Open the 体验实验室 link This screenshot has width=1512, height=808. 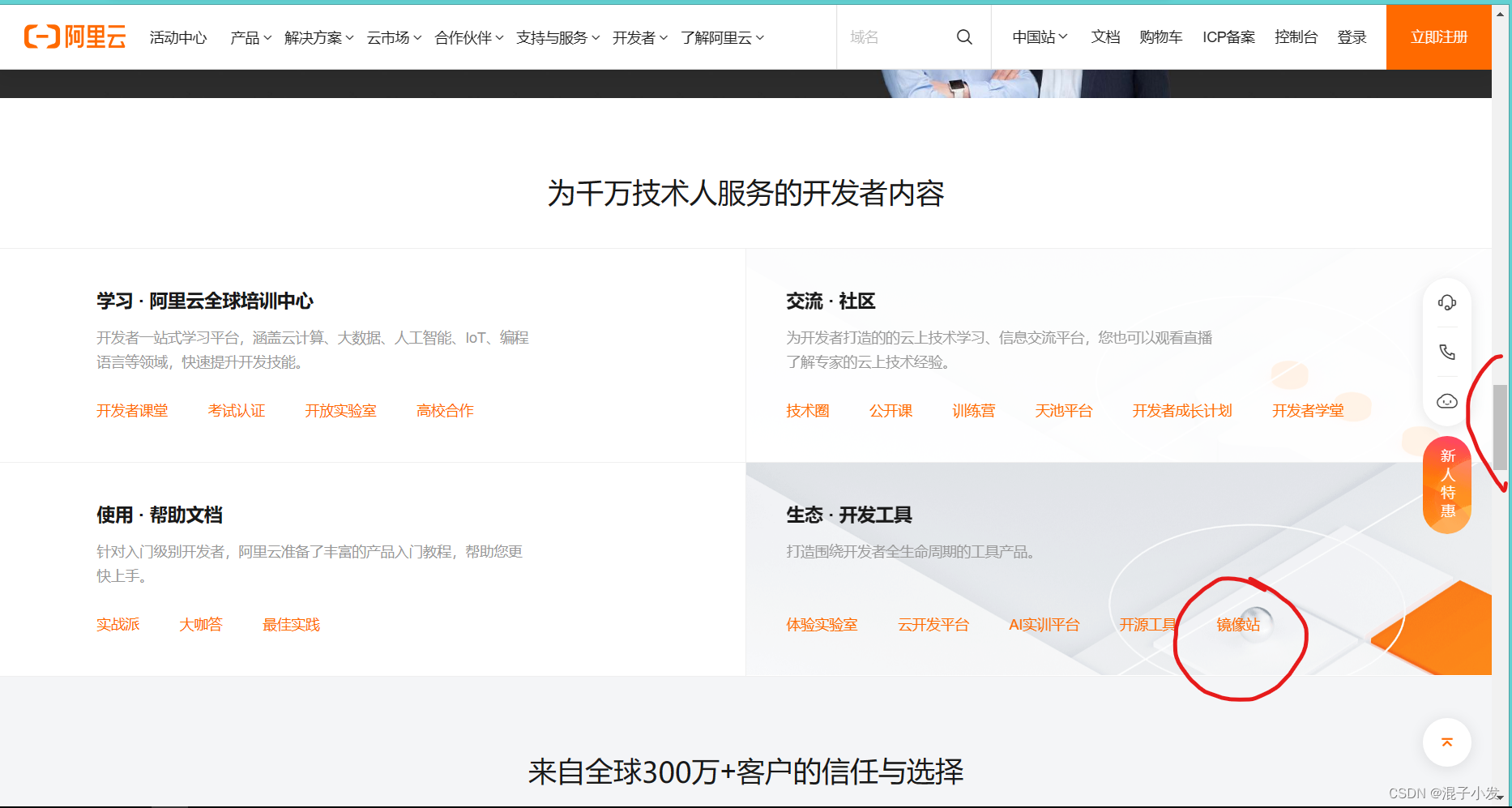822,625
